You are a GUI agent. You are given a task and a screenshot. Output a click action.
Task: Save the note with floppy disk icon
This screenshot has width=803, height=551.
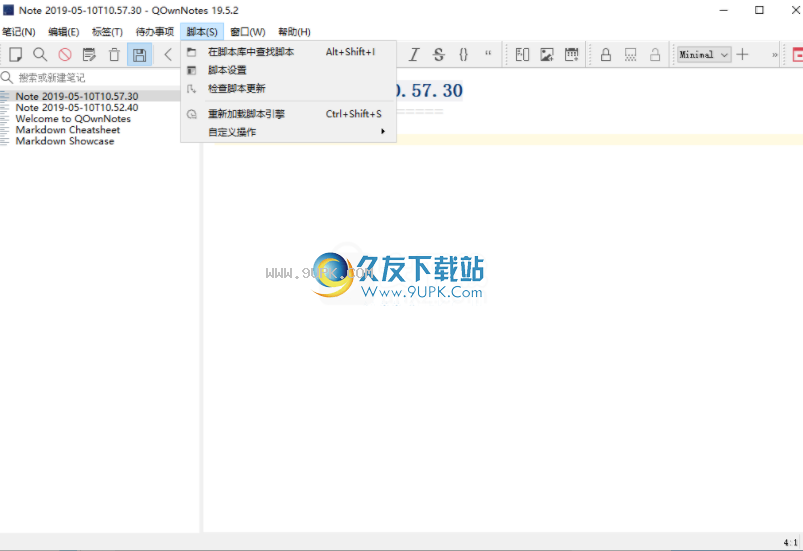point(139,54)
